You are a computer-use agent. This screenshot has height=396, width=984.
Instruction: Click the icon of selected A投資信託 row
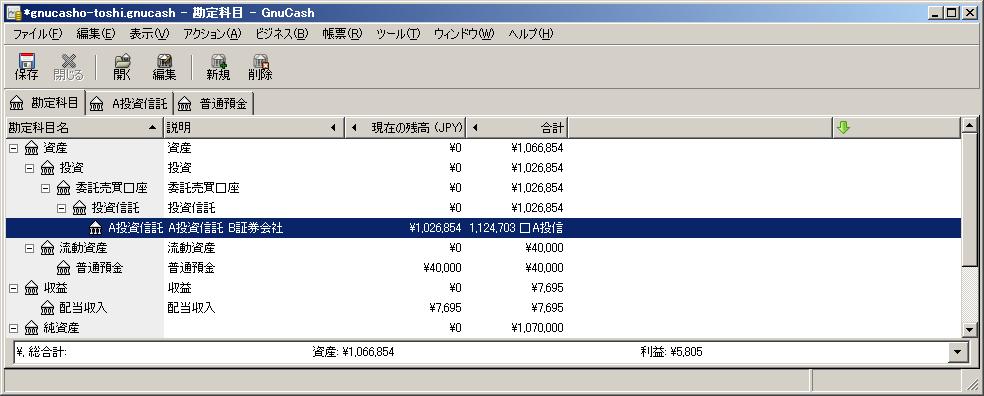coord(96,228)
